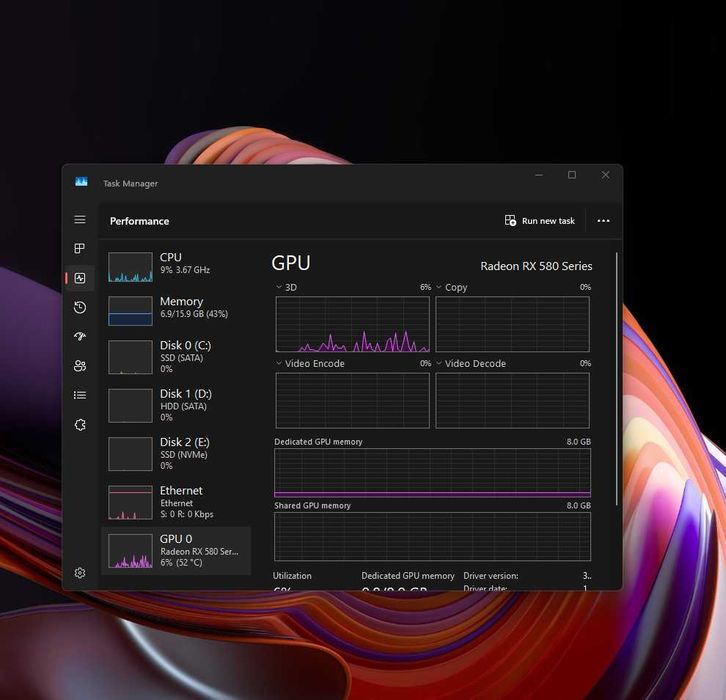This screenshot has height=700, width=726.
Task: Go to the Processes page icon
Action: tap(80, 249)
